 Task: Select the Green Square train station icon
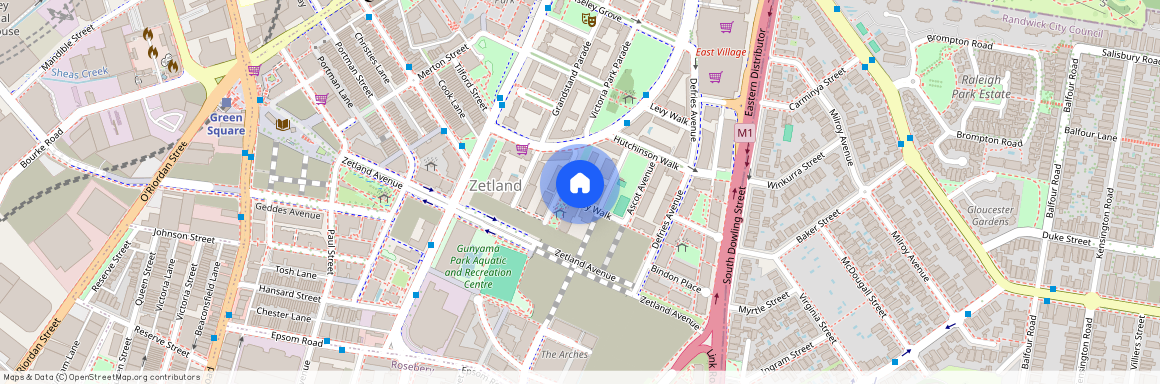[226, 103]
